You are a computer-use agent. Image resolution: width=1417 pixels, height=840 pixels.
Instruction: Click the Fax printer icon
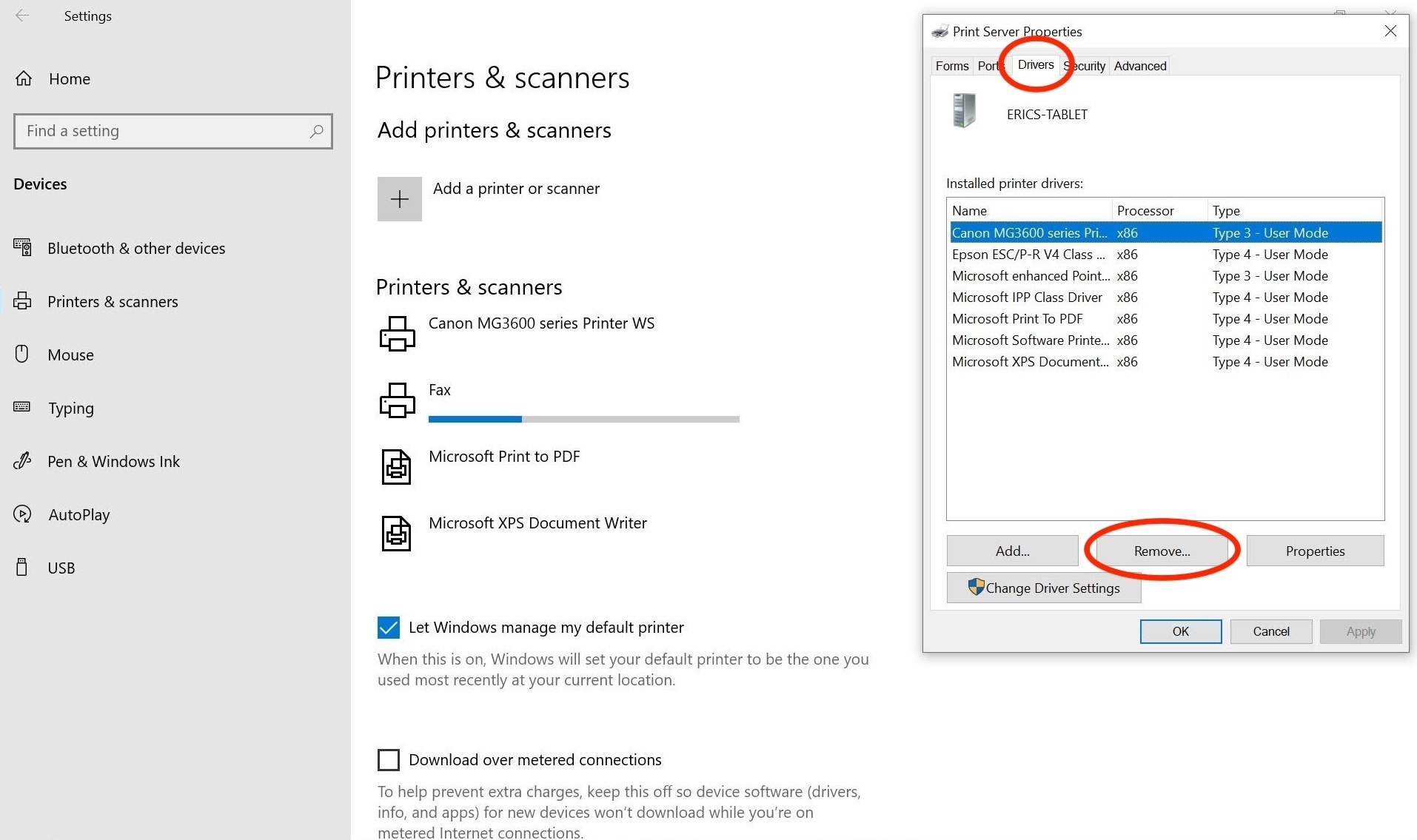tap(398, 400)
